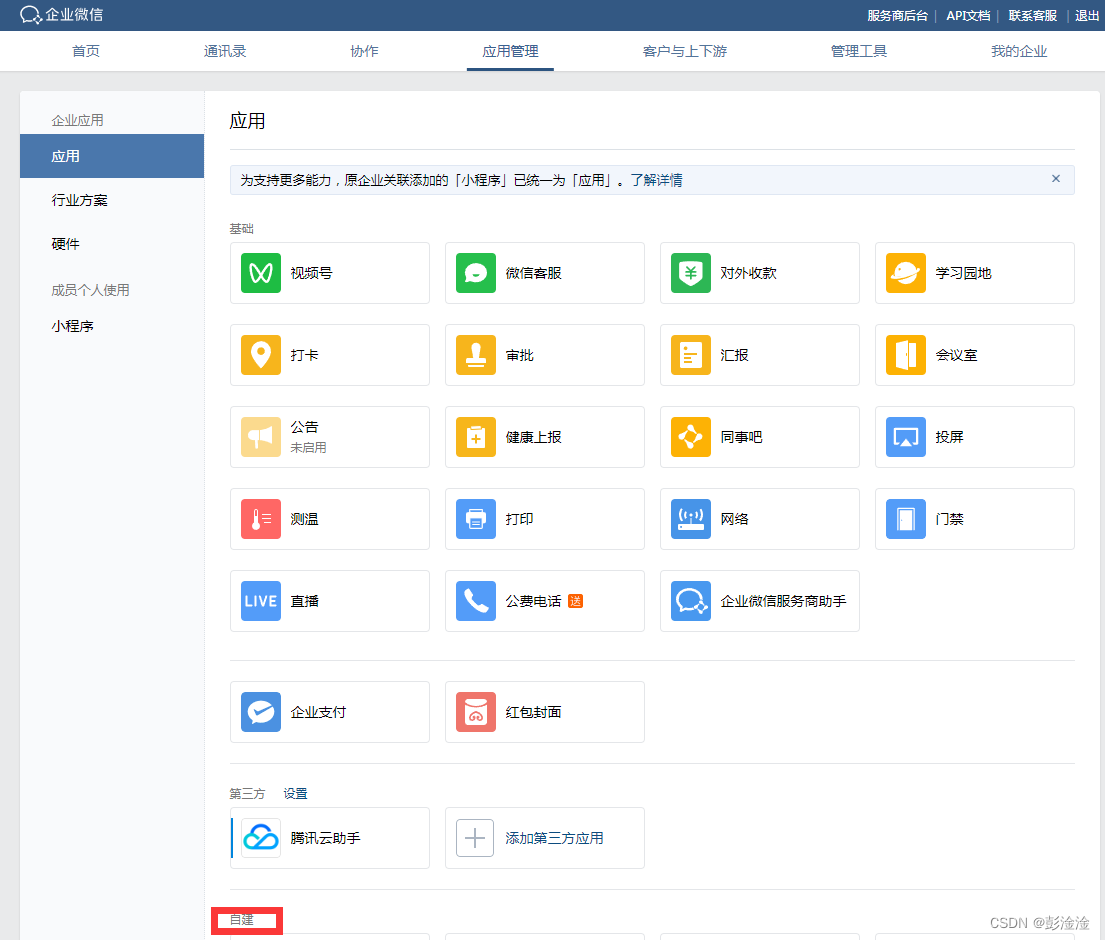Open the 企业支付 icon
The width and height of the screenshot is (1105, 940).
[x=261, y=712]
